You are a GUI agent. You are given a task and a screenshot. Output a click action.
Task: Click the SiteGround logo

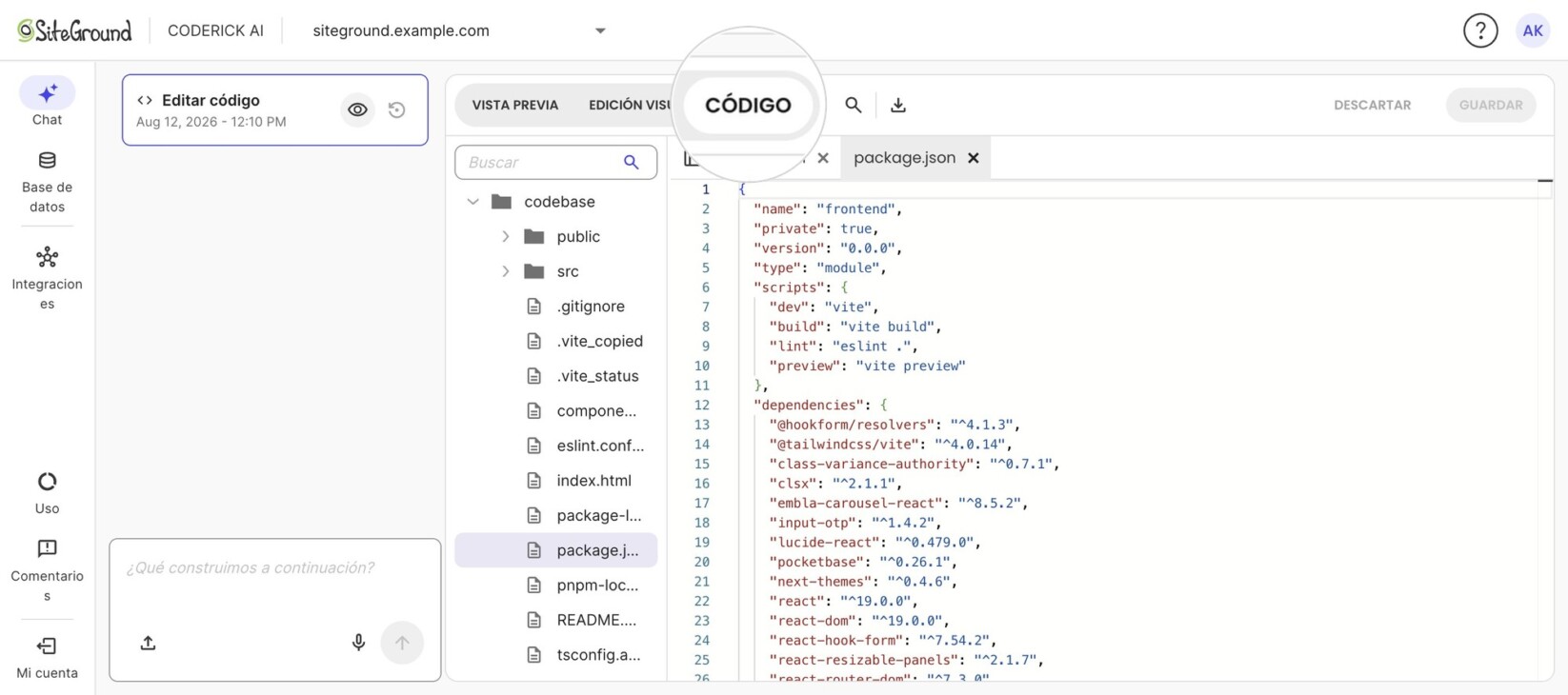coord(74,30)
